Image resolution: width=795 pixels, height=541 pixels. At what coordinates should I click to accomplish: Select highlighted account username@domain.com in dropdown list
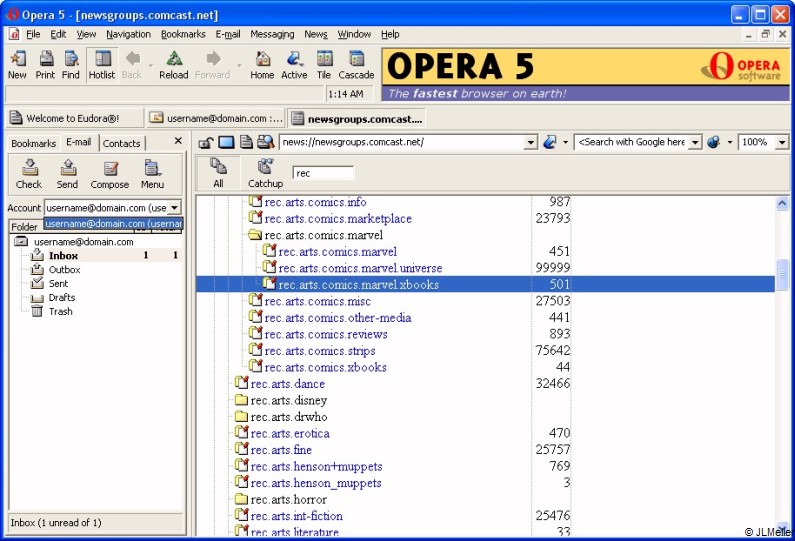coord(113,224)
